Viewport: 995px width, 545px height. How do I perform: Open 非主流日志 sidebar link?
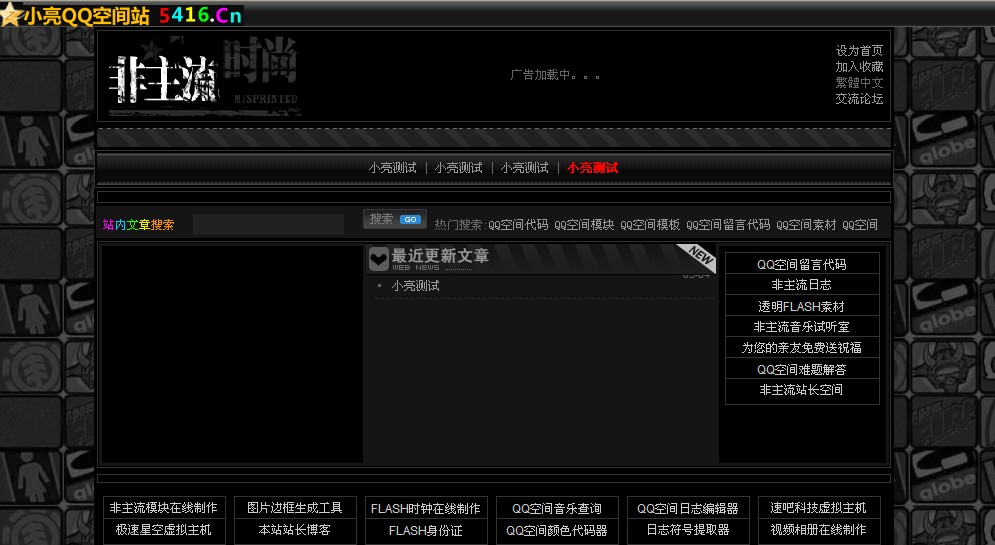coord(801,285)
